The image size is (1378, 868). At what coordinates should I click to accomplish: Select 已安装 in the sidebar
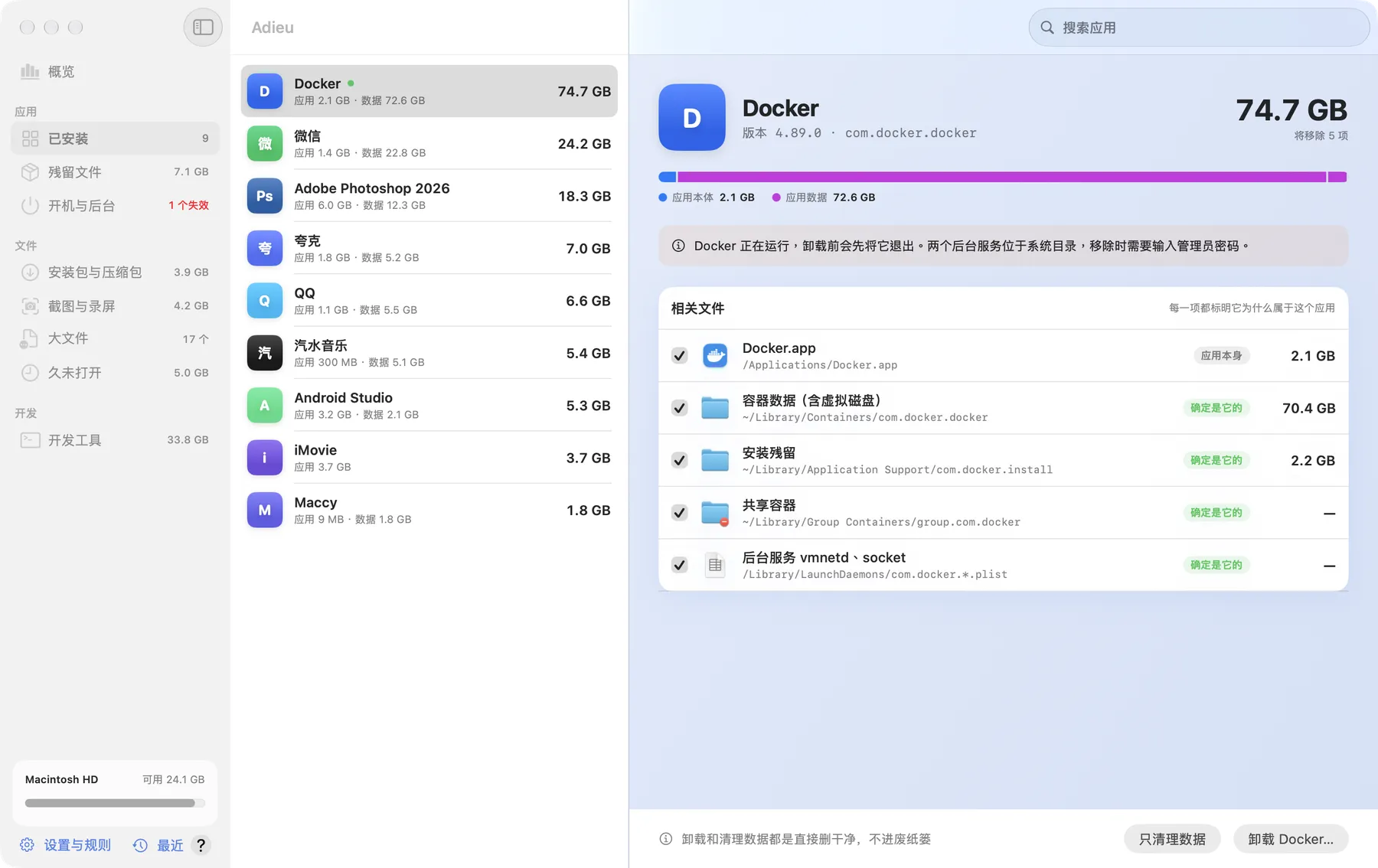(115, 139)
